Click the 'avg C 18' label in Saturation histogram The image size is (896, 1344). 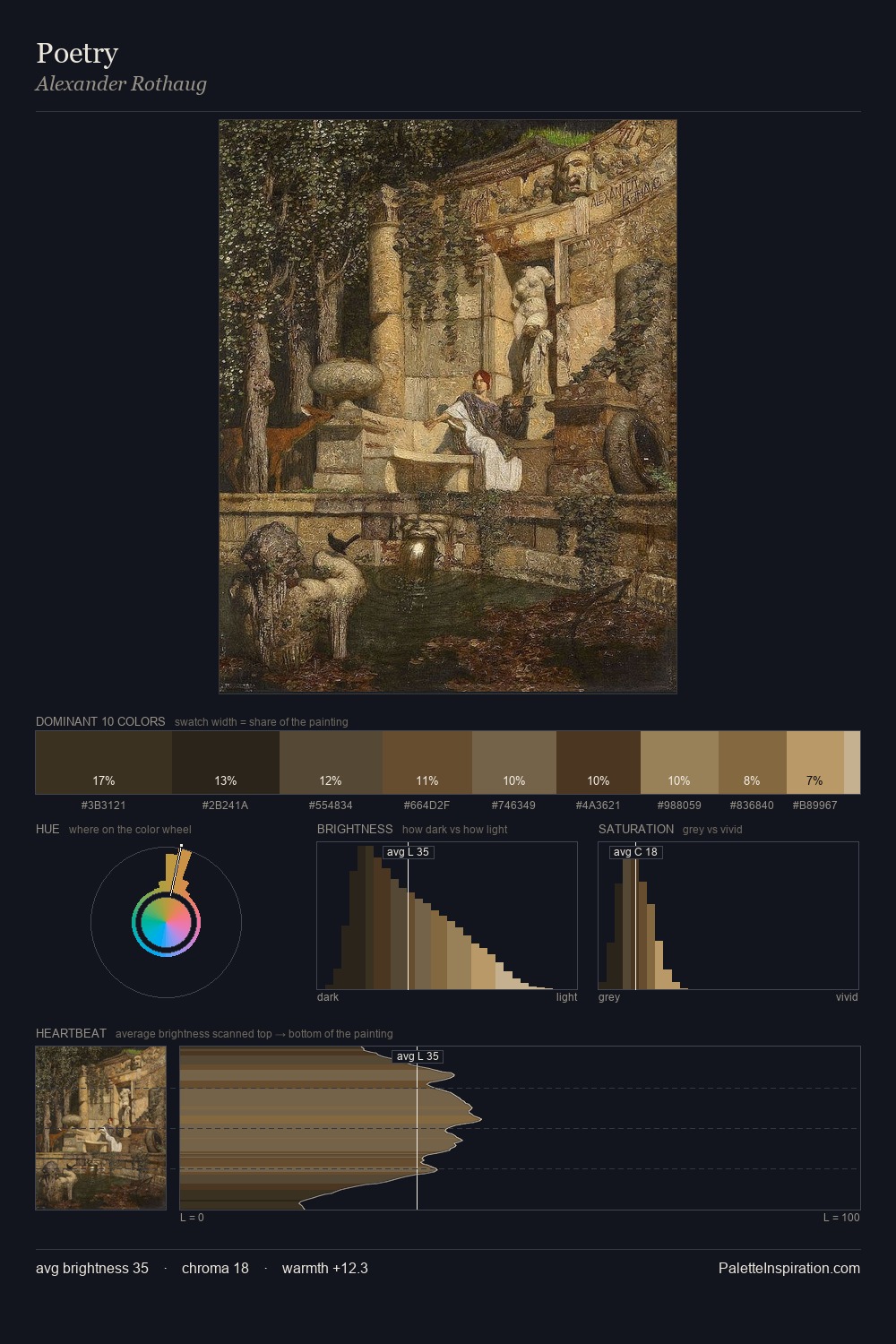pos(636,852)
